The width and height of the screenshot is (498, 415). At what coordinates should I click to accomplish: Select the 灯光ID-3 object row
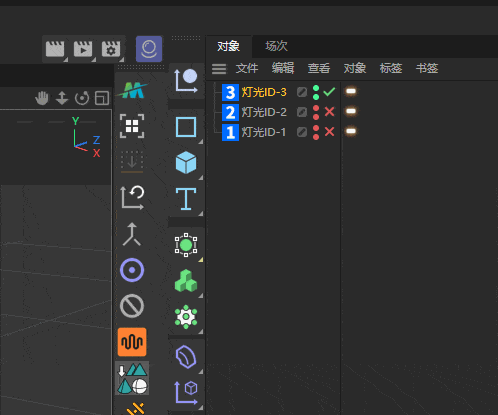tap(264, 92)
